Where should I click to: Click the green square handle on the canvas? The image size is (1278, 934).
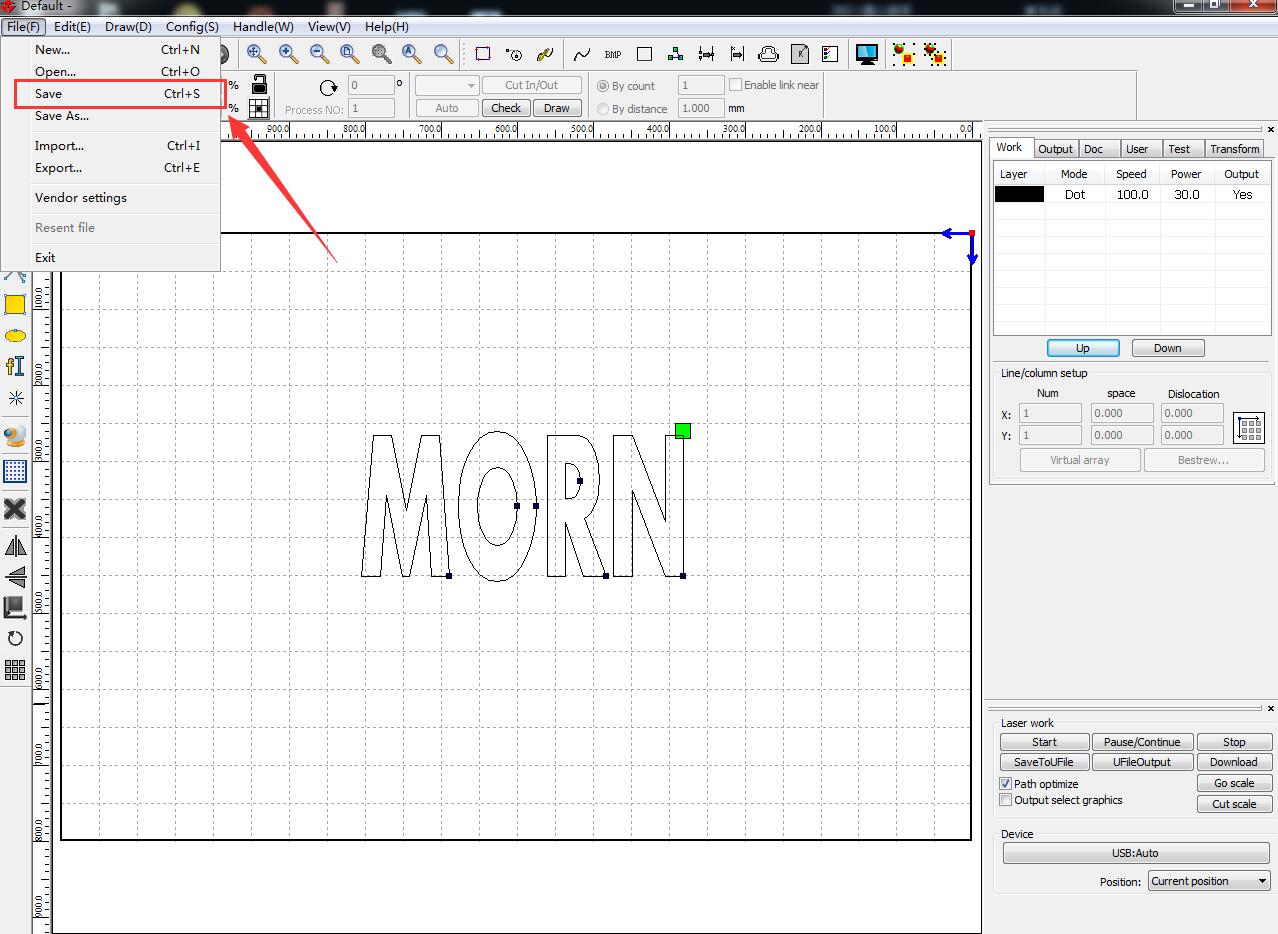pyautogui.click(x=683, y=431)
